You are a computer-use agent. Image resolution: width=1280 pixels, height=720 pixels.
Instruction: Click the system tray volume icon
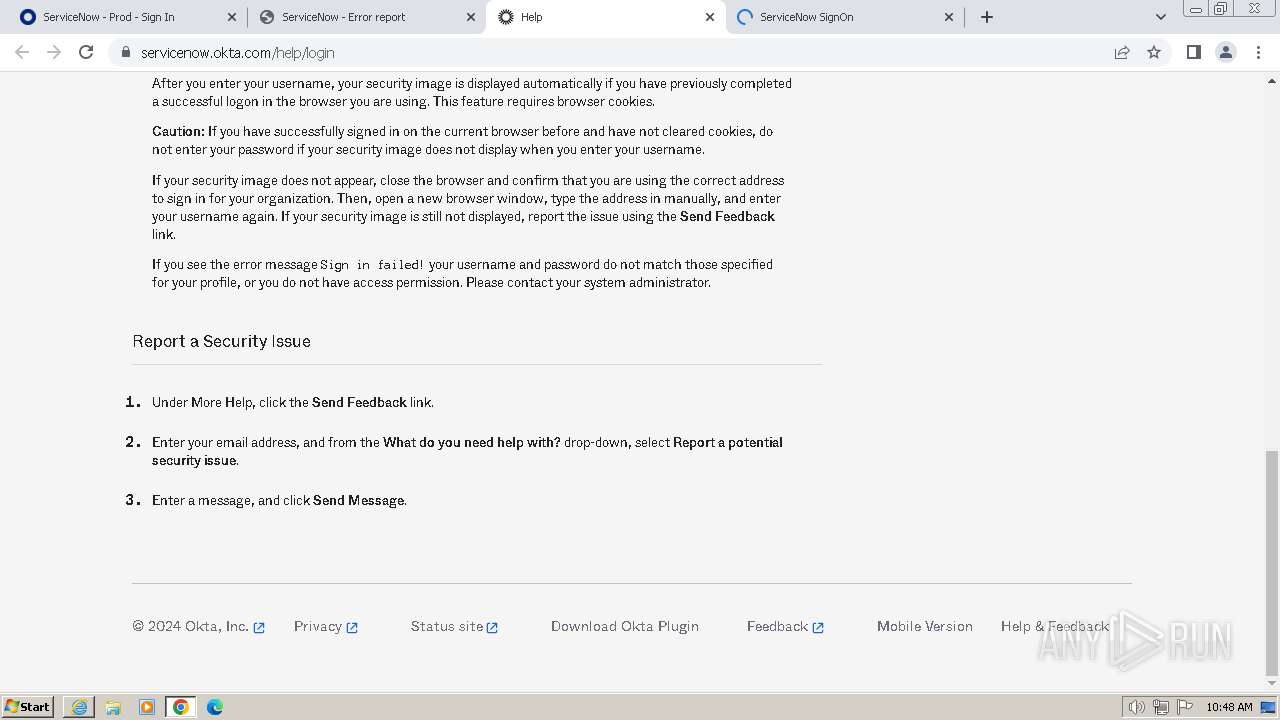tap(1136, 707)
